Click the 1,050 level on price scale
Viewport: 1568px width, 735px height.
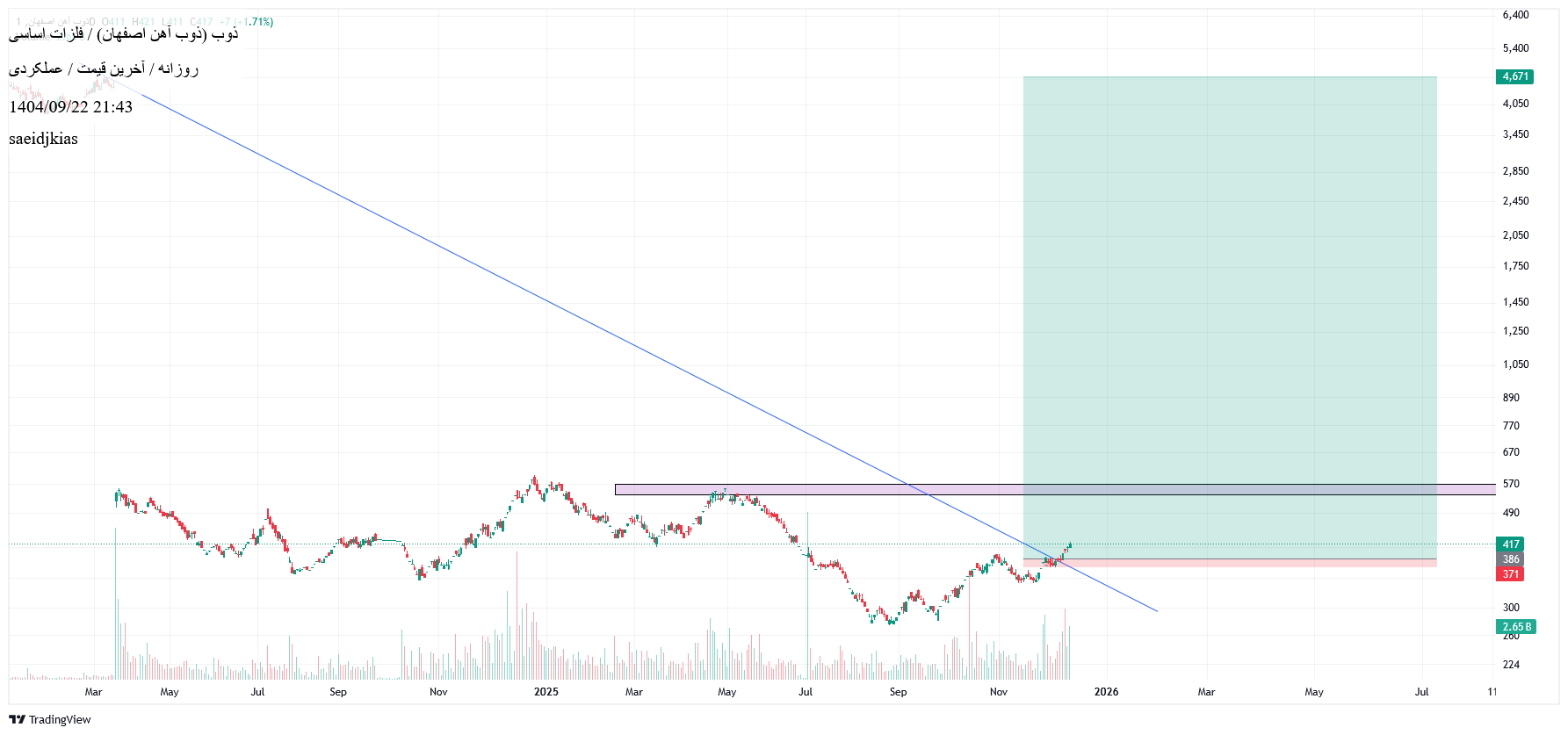tap(1515, 364)
